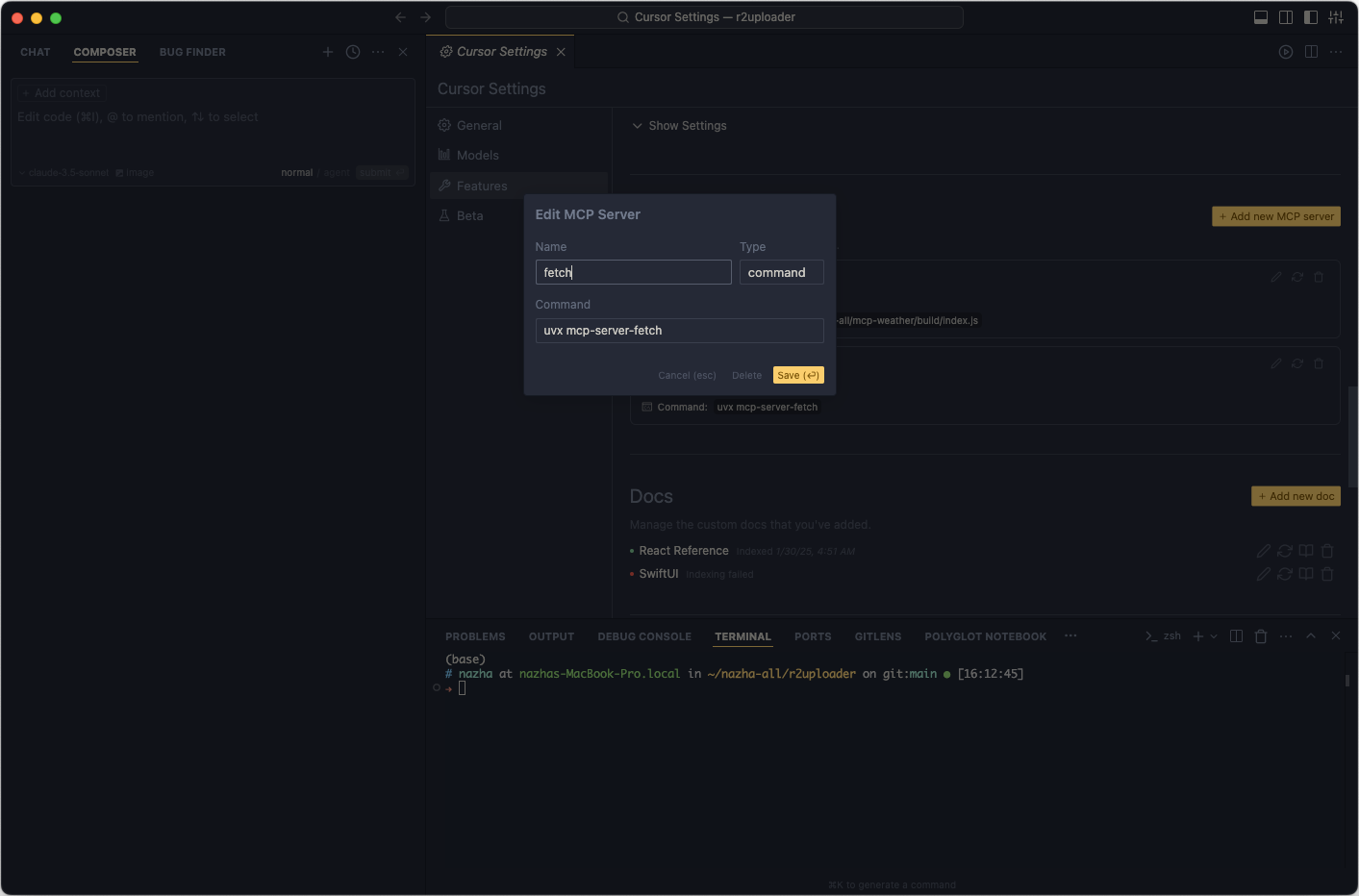Edit the SwiftUI doc entry
Viewport: 1359px width, 896px height.
(1264, 574)
